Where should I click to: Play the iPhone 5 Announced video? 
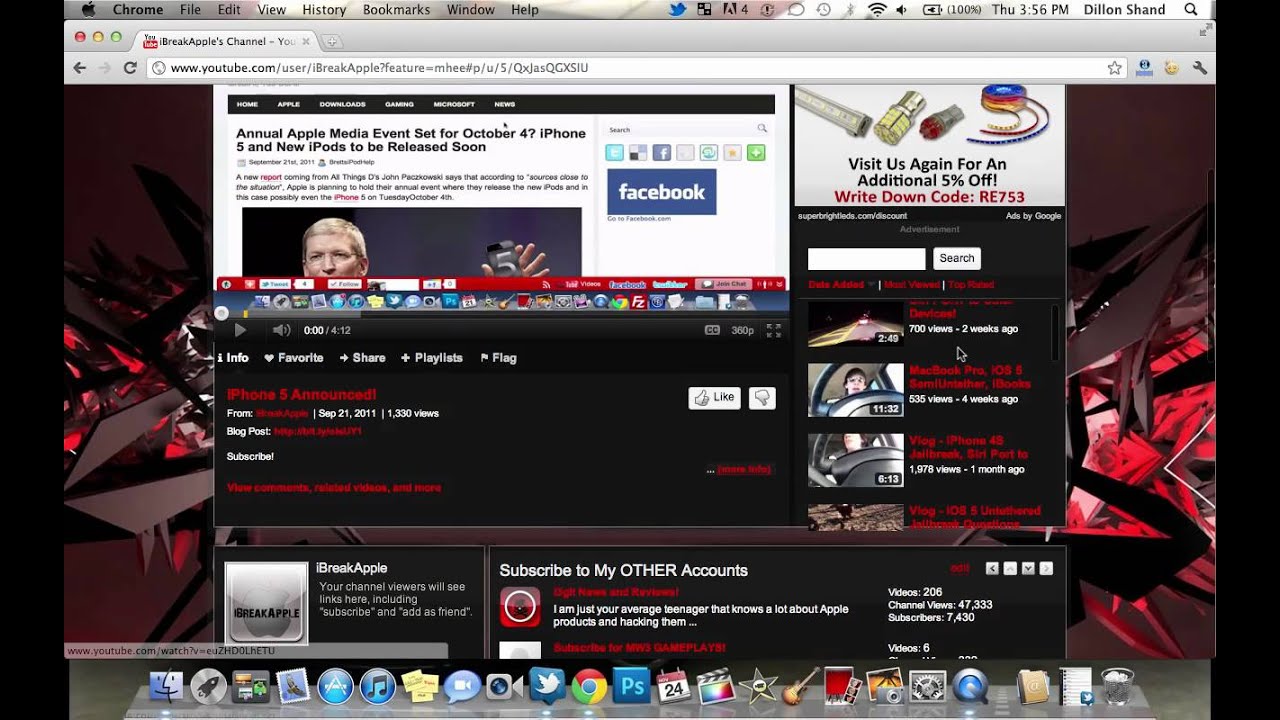tap(240, 330)
